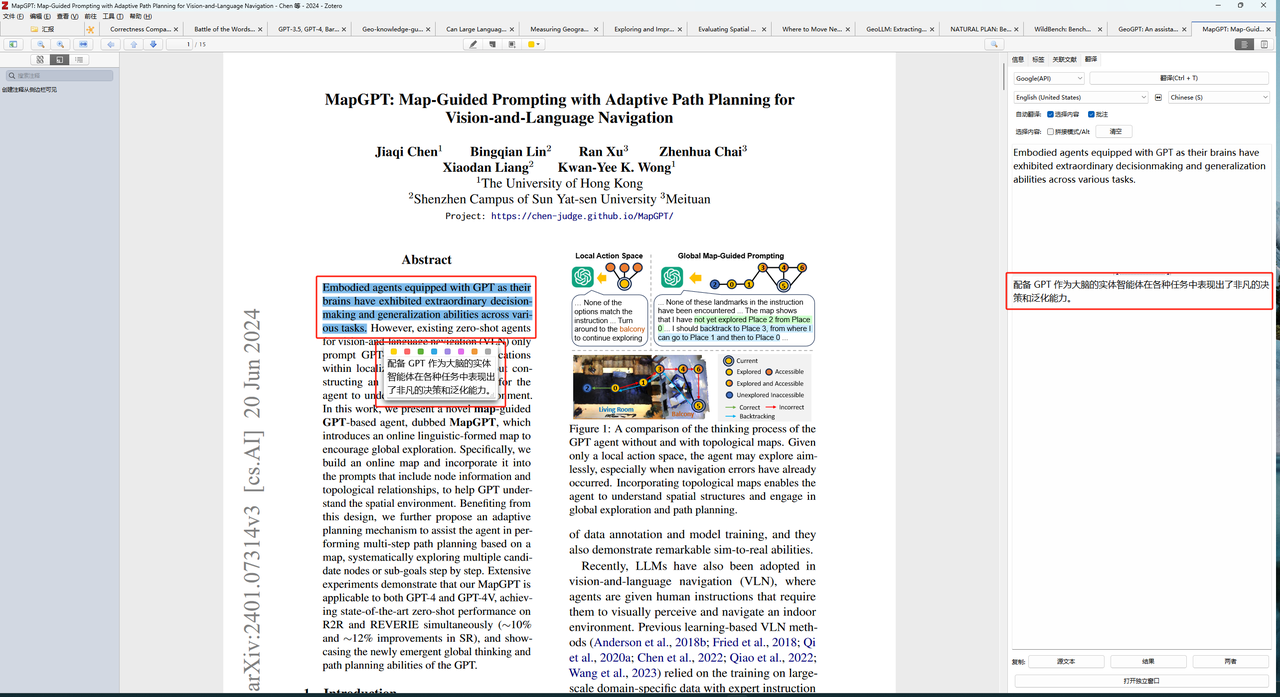Screen dimensions: 1280x697
Task: Fit PDF page to width
Action: click(83, 44)
